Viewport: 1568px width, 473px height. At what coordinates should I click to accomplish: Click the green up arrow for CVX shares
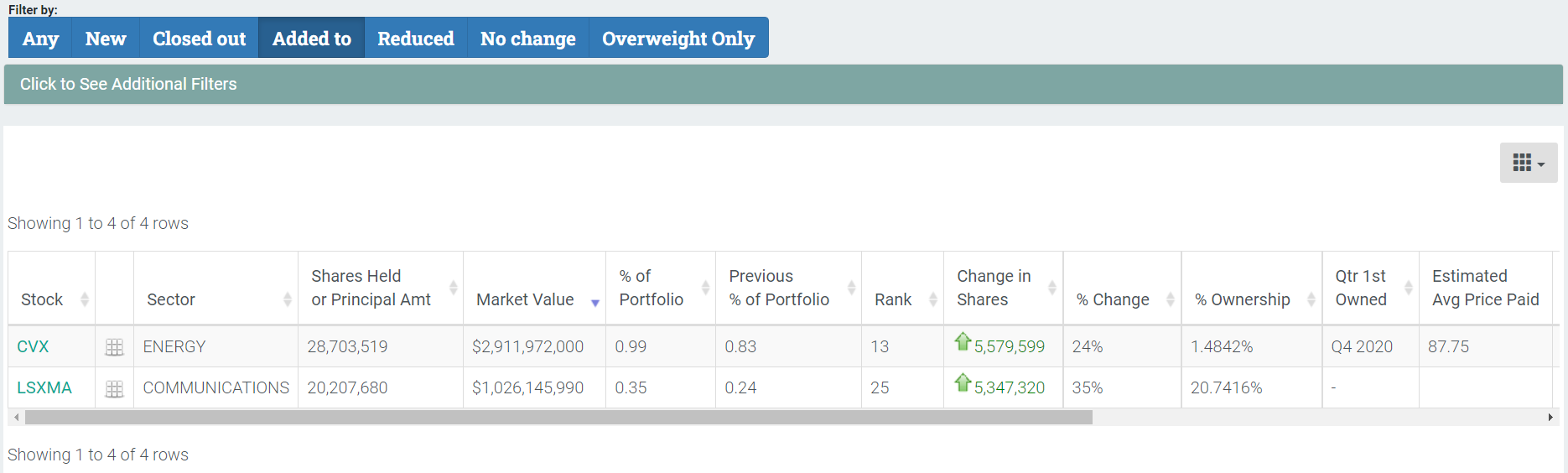(x=963, y=341)
